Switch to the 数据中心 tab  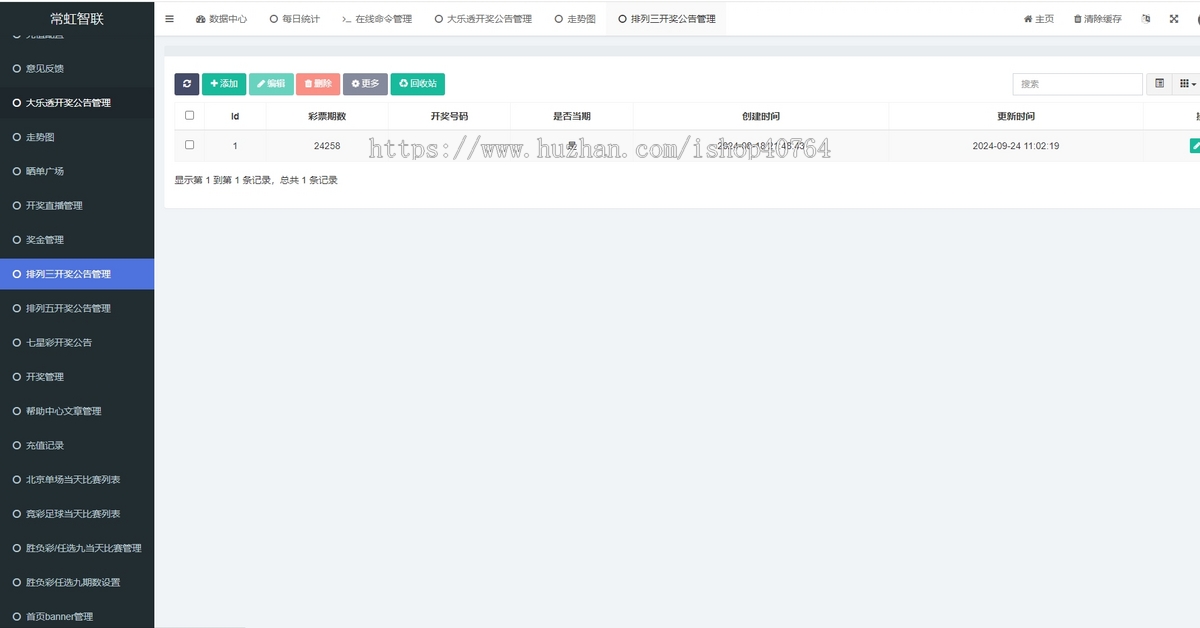pos(221,19)
